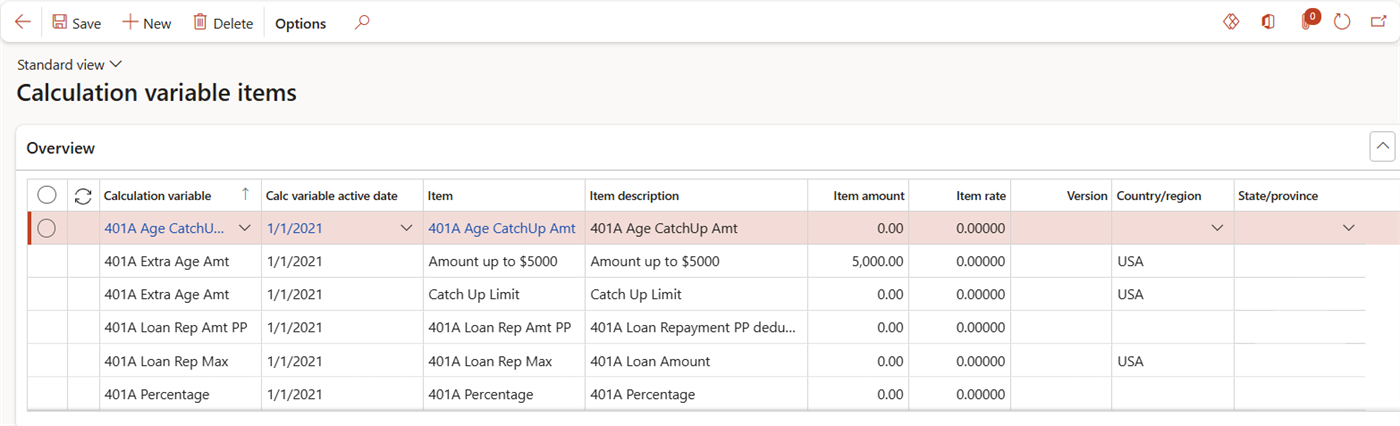The width and height of the screenshot is (1400, 426).
Task: Click 401A Loan Amount description cell
Action: (x=696, y=361)
